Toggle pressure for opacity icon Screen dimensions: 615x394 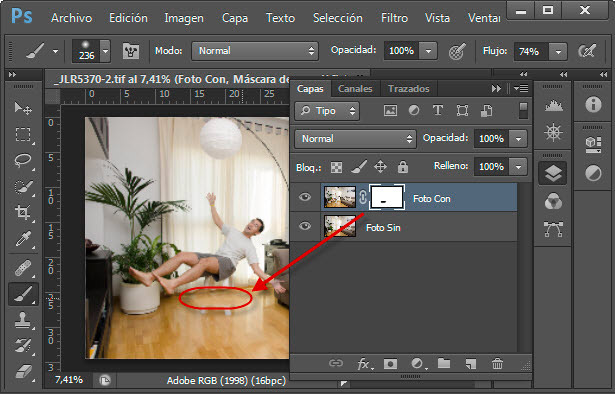click(457, 51)
